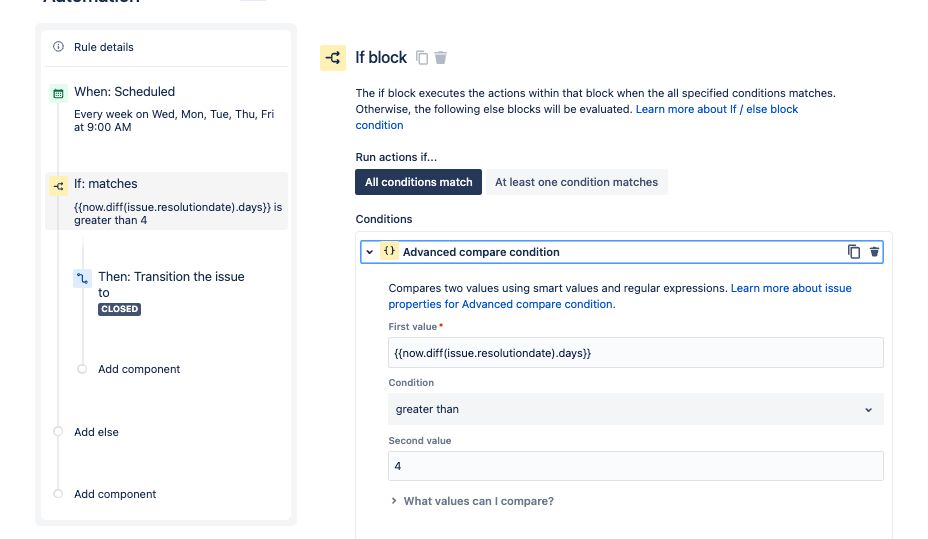Open the When: Scheduled trigger step
The width and height of the screenshot is (928, 539).
click(124, 92)
